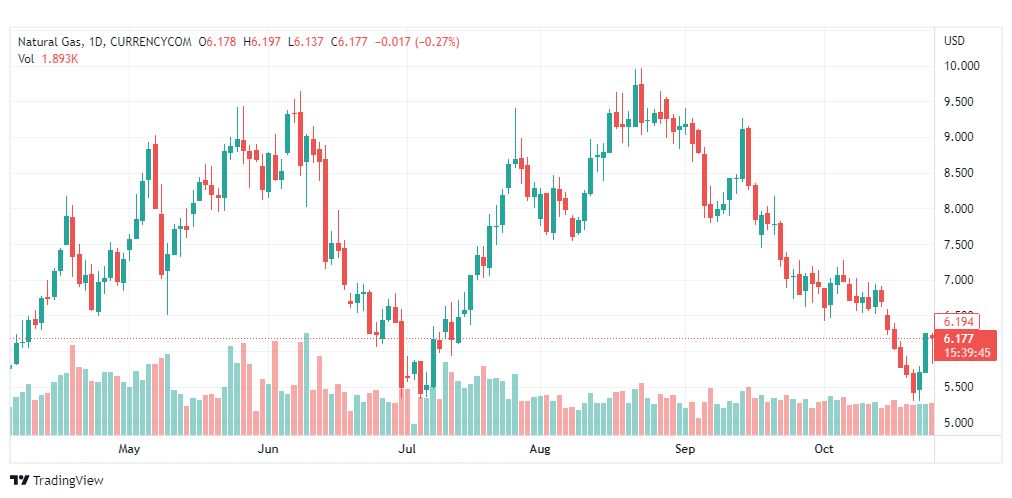Click the 5.000 price axis label

click(959, 423)
